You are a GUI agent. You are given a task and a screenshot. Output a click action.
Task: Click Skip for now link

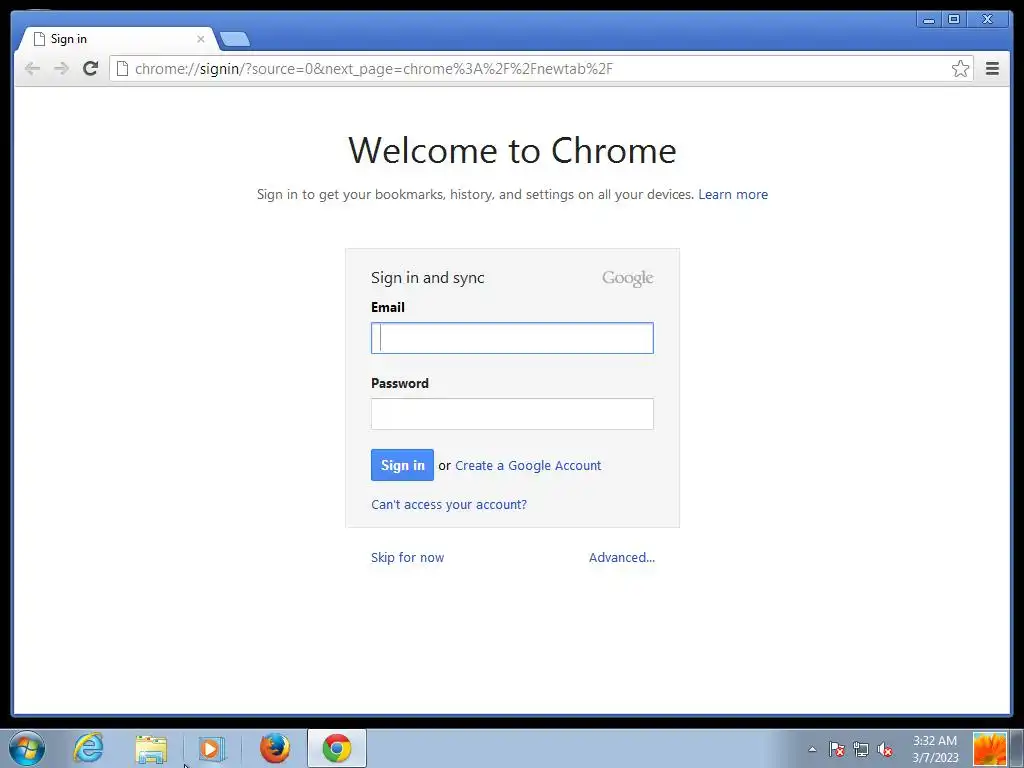tap(408, 558)
